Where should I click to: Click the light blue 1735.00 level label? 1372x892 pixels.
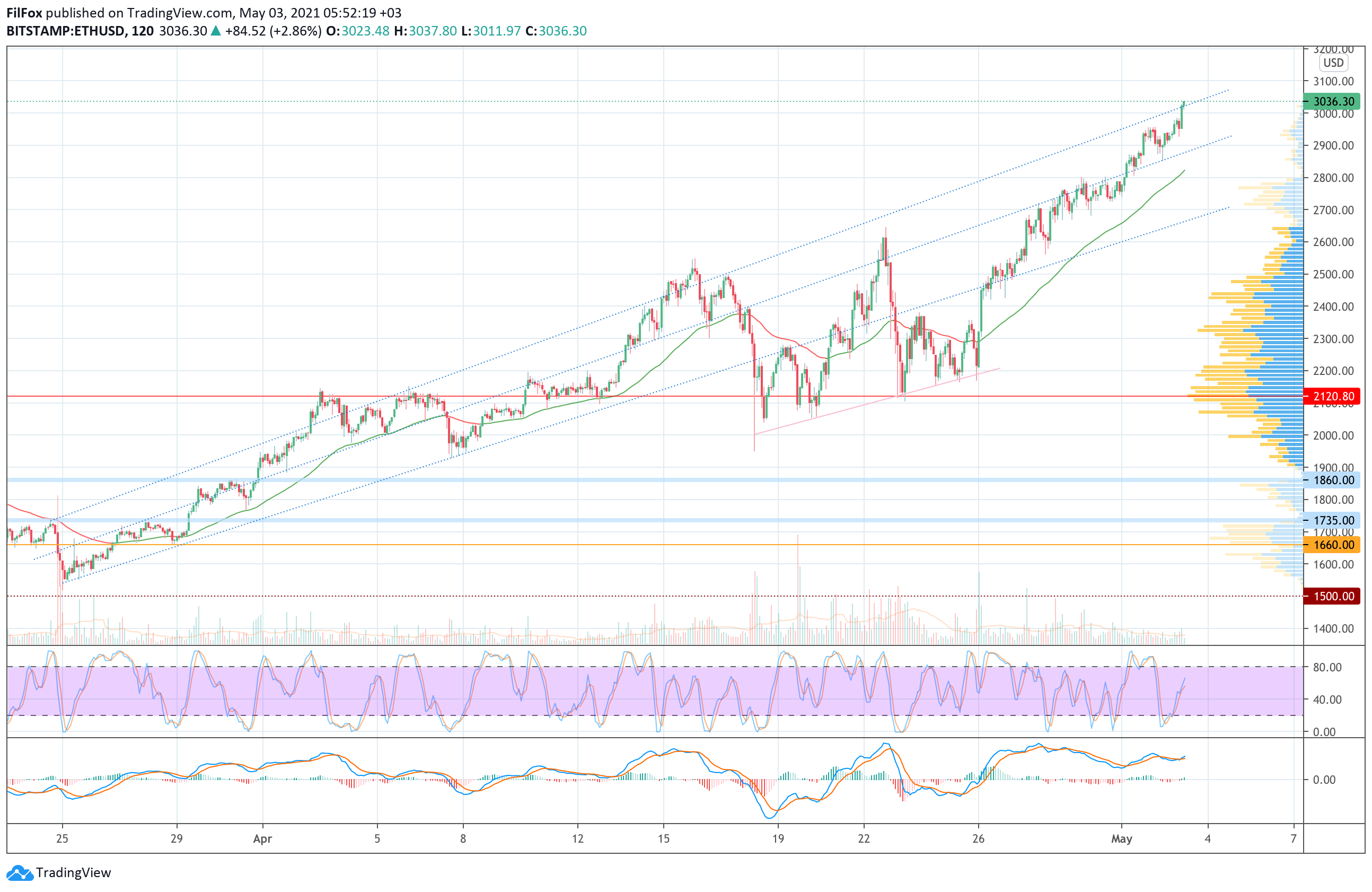click(x=1333, y=520)
